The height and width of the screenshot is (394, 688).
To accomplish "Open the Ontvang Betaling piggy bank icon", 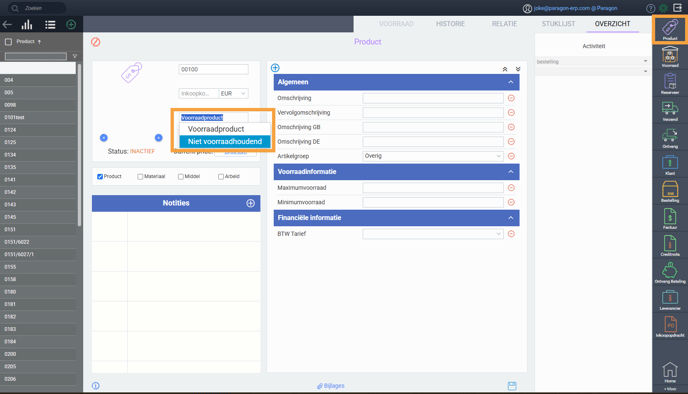I will pos(670,272).
